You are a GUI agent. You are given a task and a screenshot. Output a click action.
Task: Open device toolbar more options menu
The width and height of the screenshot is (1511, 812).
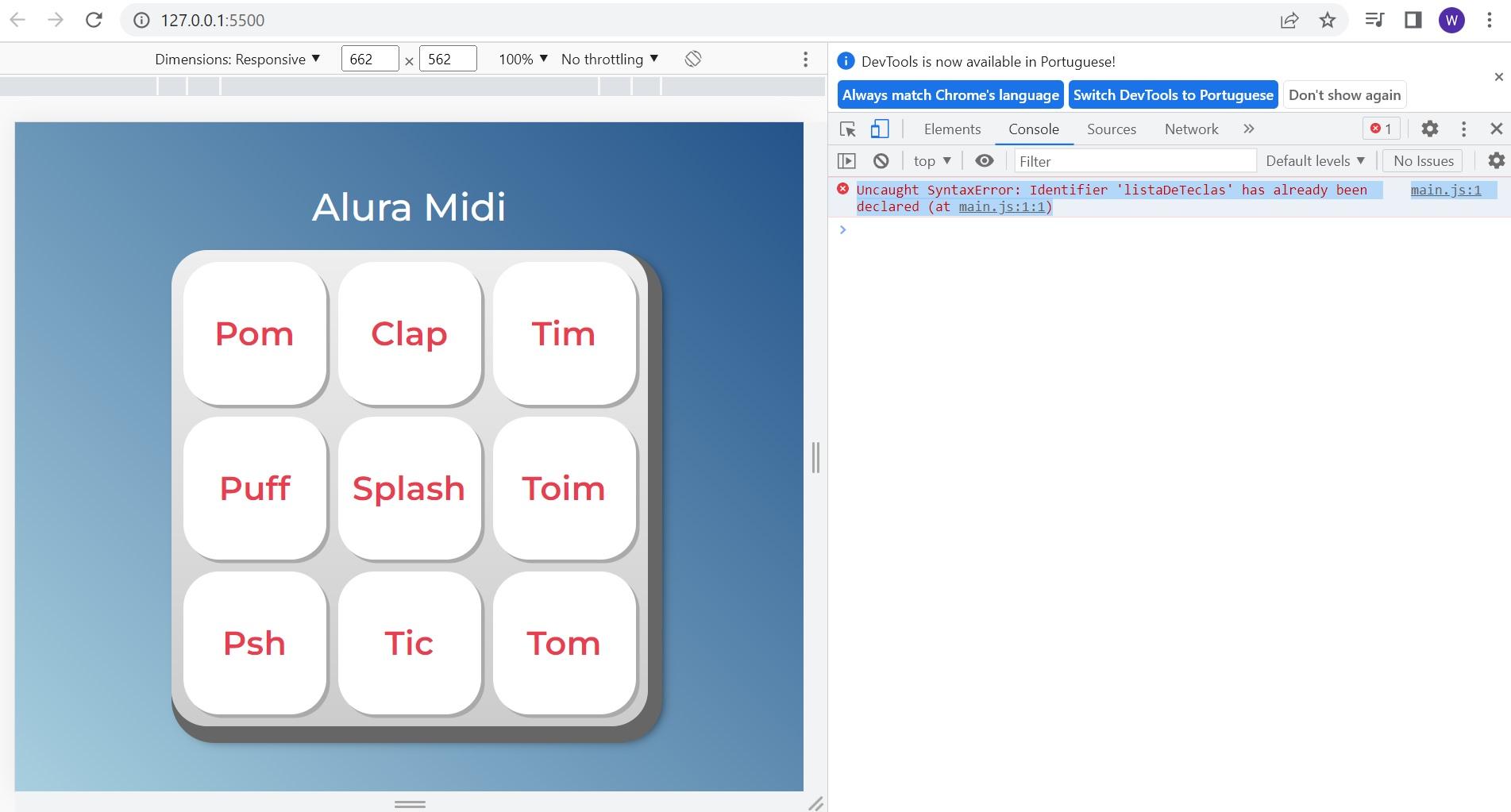pos(805,60)
